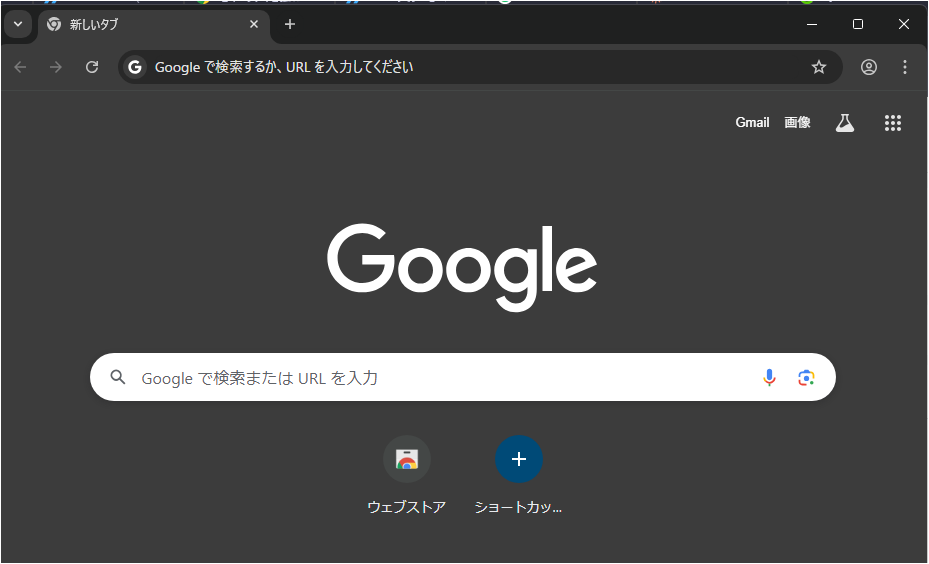Add a shortcut with the plus tile
Viewport: 929px width, 564px height.
[x=519, y=459]
